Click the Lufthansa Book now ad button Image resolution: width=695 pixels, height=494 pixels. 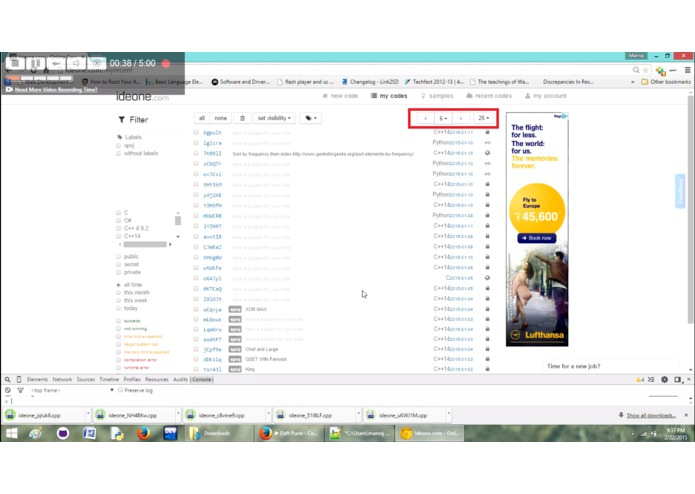(537, 238)
